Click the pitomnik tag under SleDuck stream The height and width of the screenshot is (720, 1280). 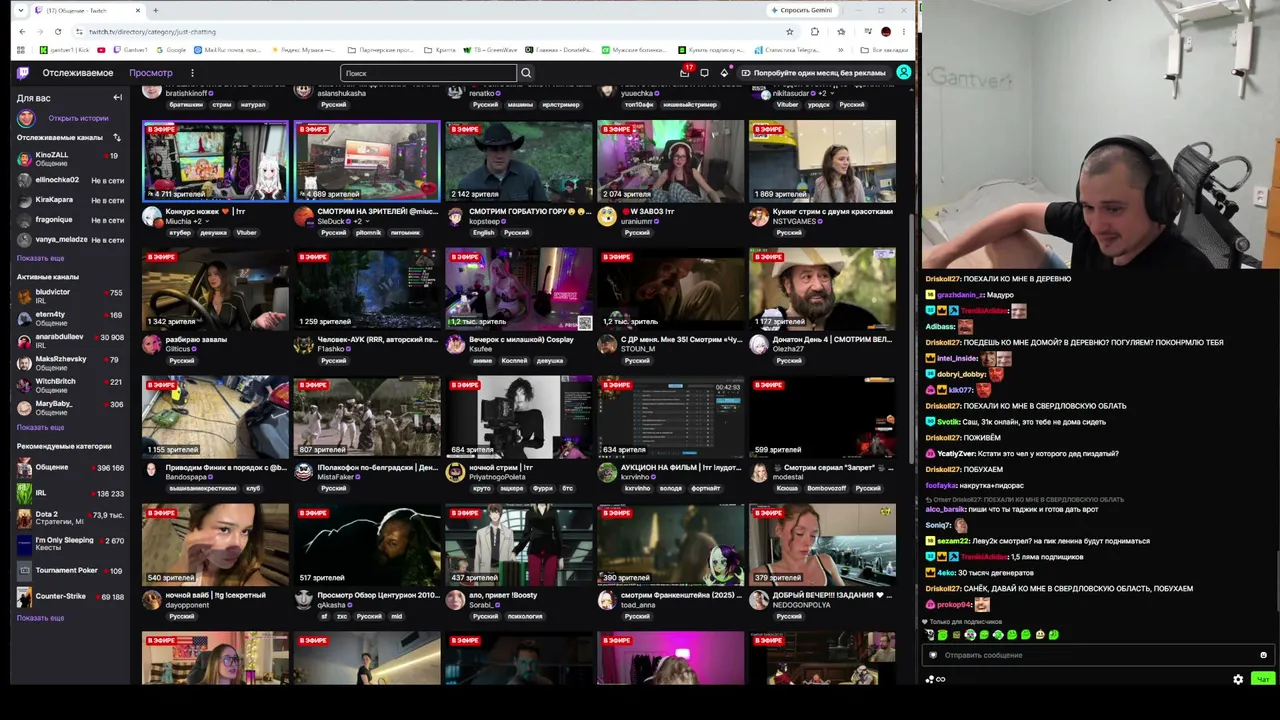(369, 233)
